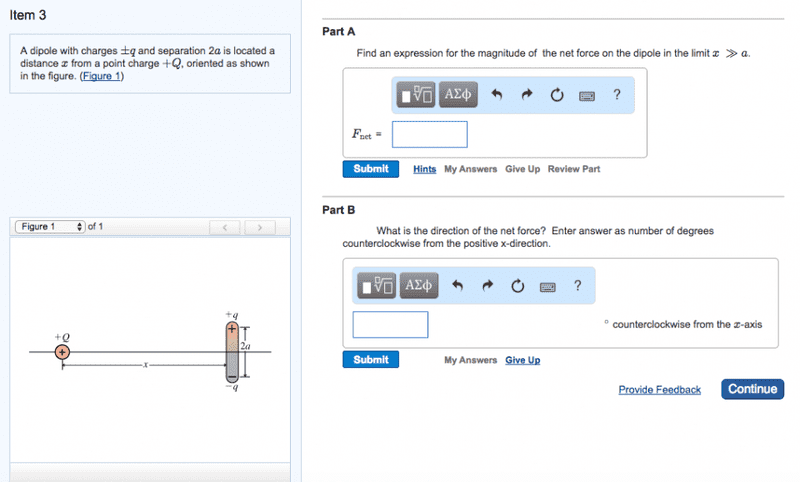Reset the Part A answer field
Viewport: 800px width, 482px height.
[x=556, y=96]
